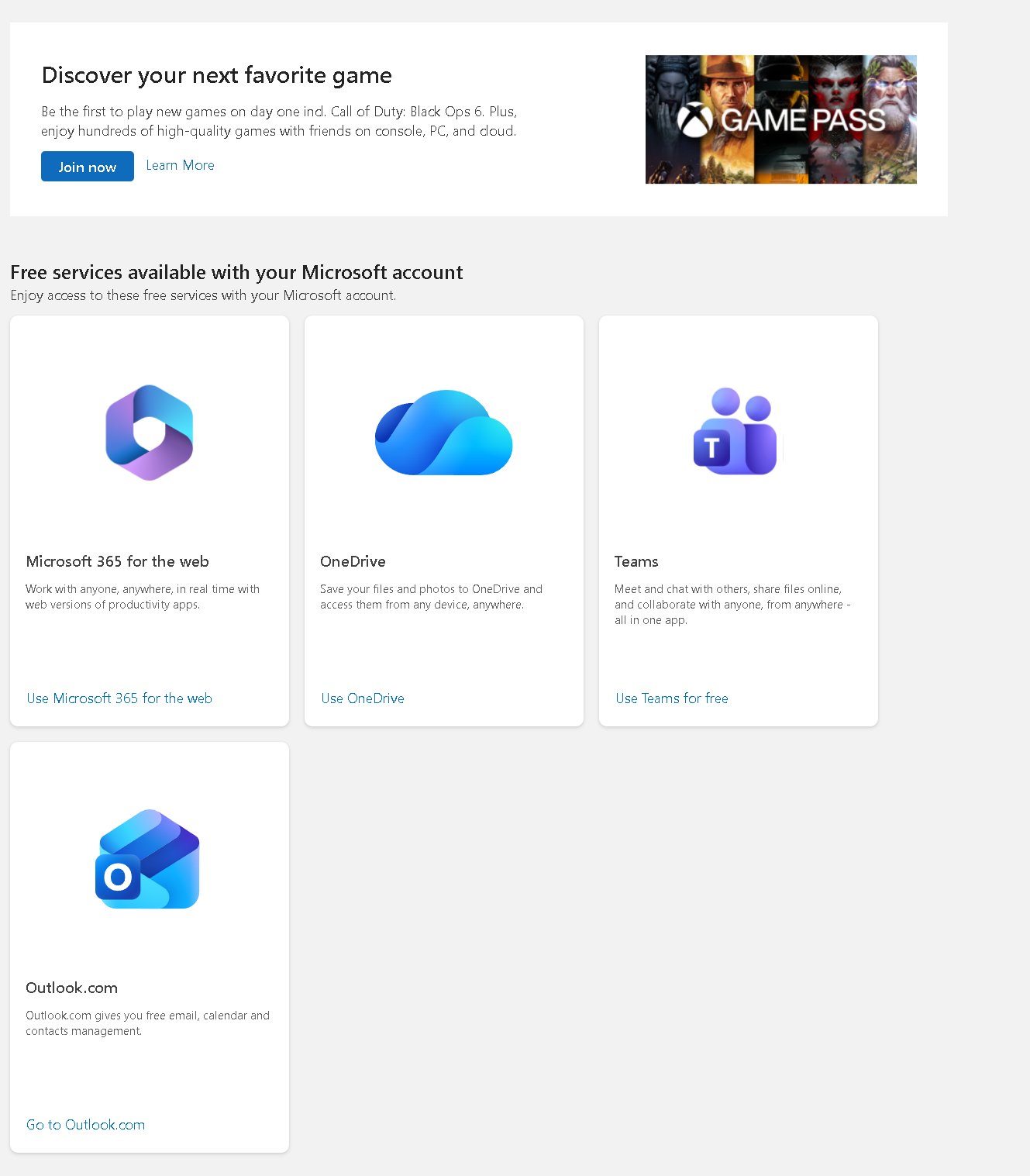Click the Use OneDrive link
Screen dimensions: 1030x1176
click(362, 698)
